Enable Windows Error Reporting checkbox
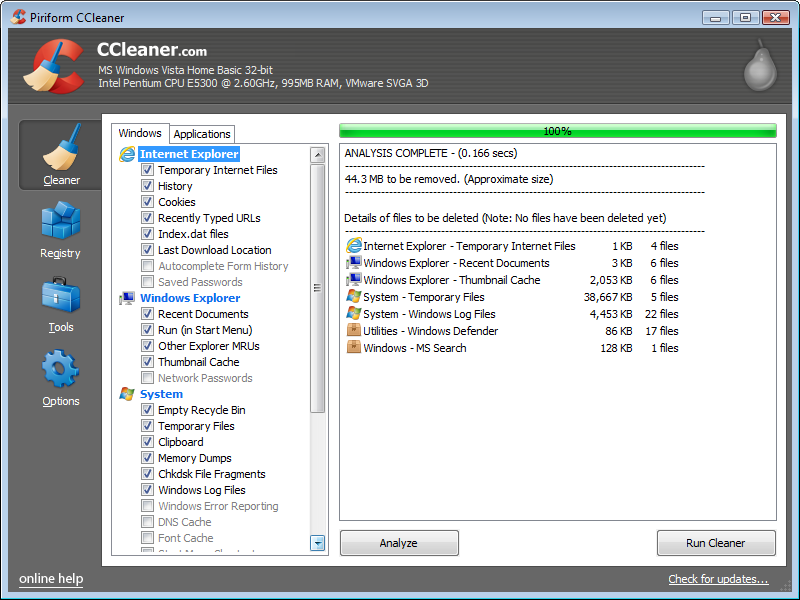 click(147, 506)
